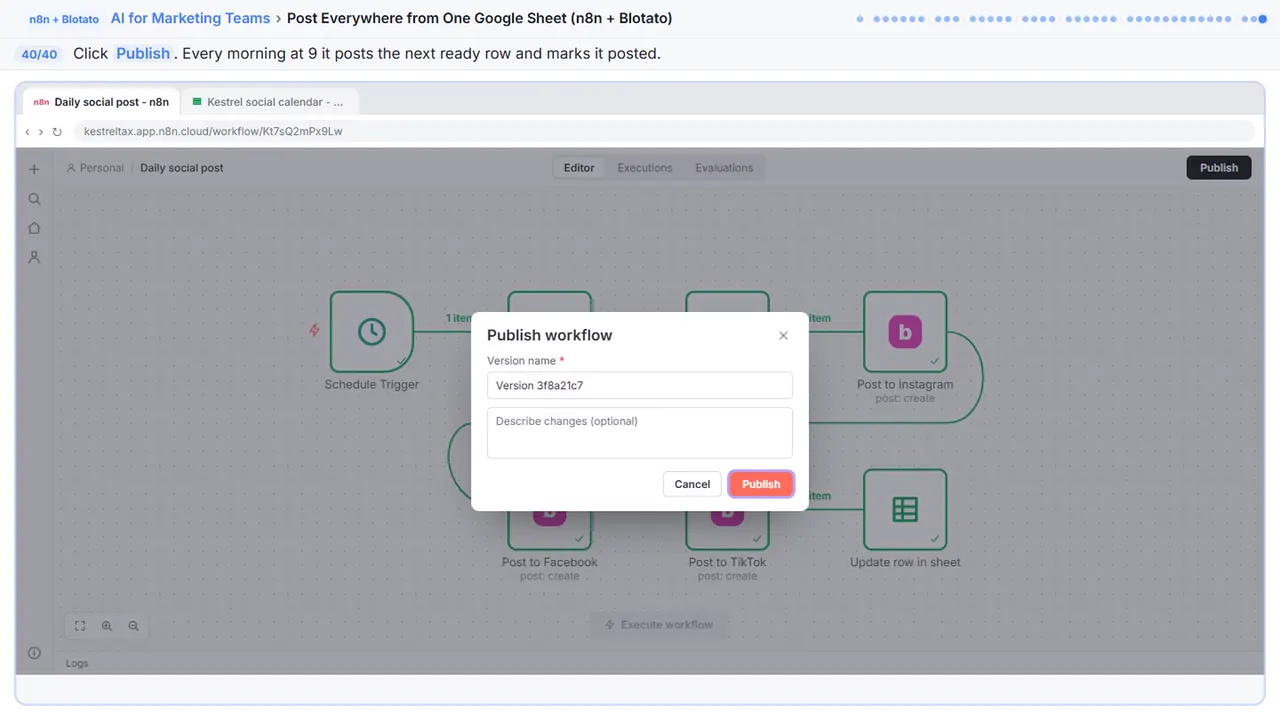Open the Evaluations tab
Screen dimensions: 1280x720
point(724,168)
